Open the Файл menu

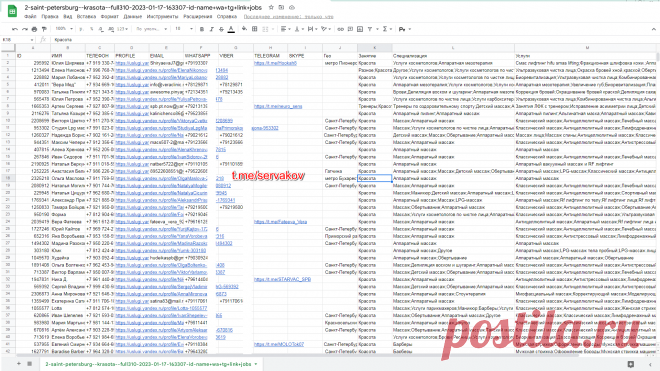(30, 17)
